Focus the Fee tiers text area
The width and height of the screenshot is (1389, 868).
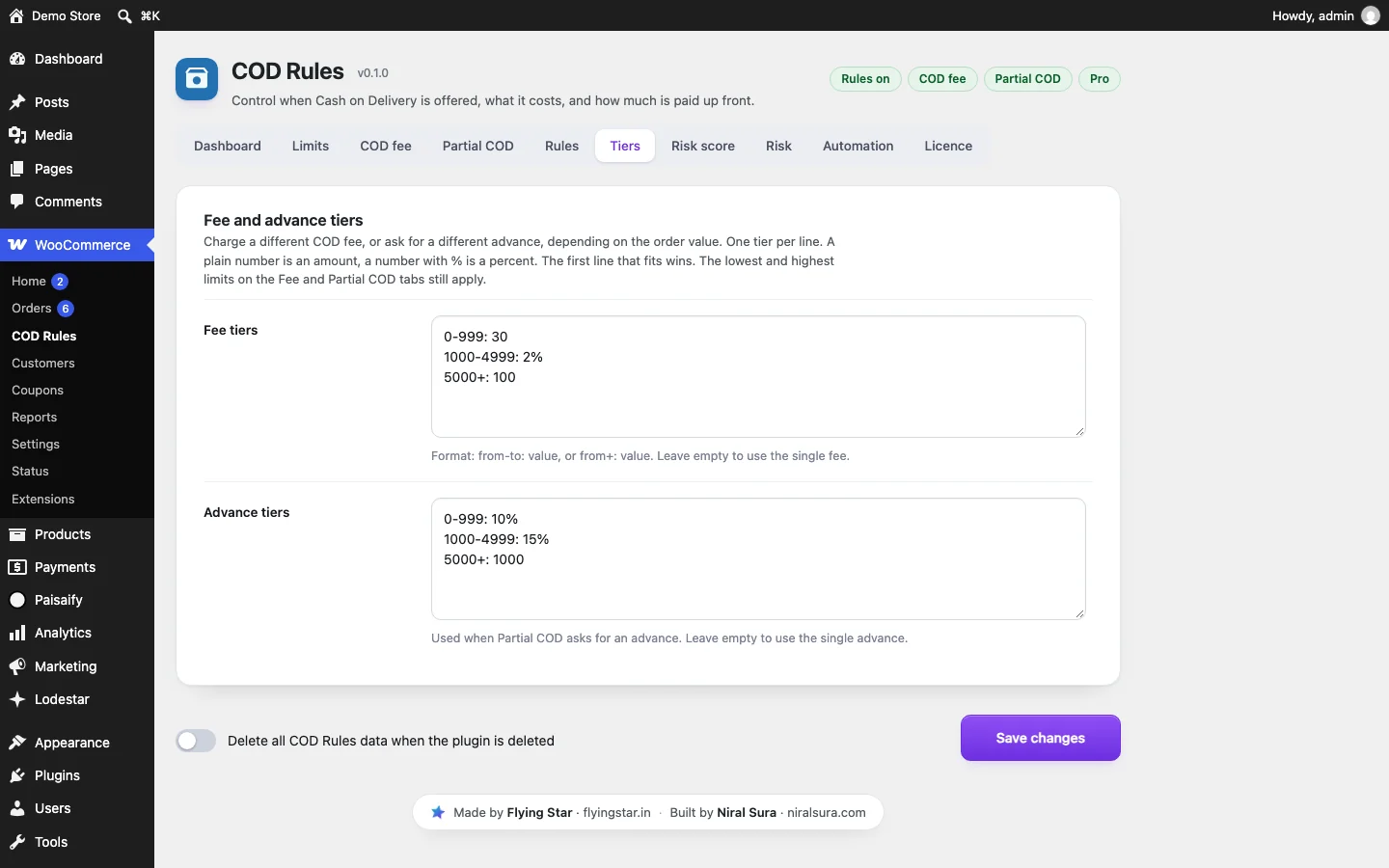tap(758, 376)
